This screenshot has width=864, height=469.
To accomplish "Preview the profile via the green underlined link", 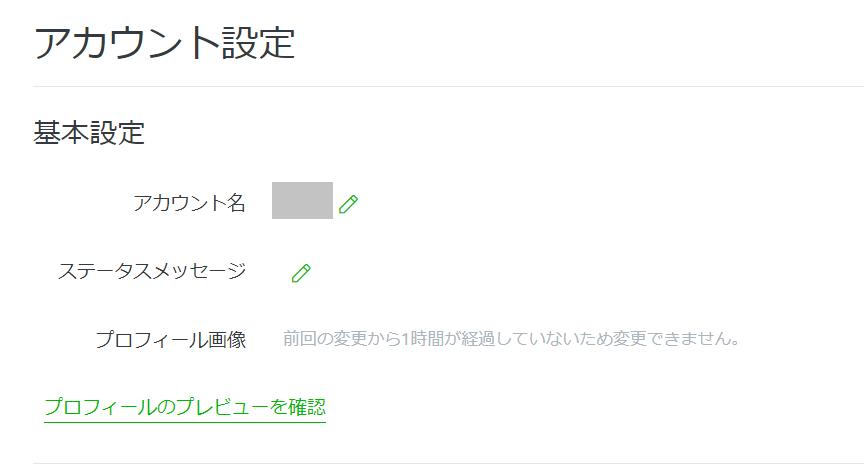I will (185, 407).
